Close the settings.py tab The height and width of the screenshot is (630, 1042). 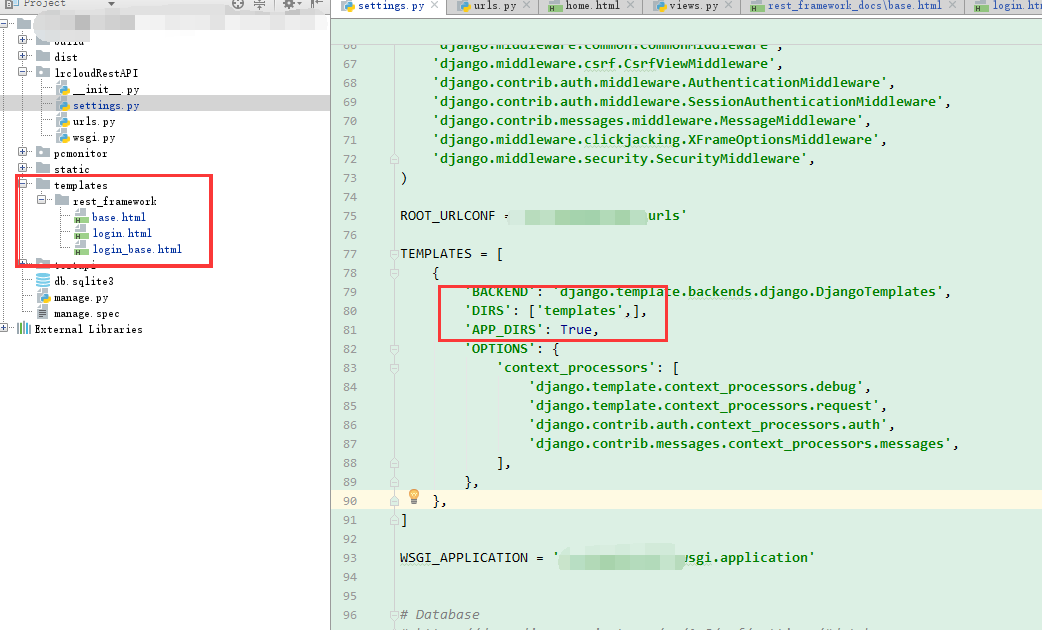point(435,5)
